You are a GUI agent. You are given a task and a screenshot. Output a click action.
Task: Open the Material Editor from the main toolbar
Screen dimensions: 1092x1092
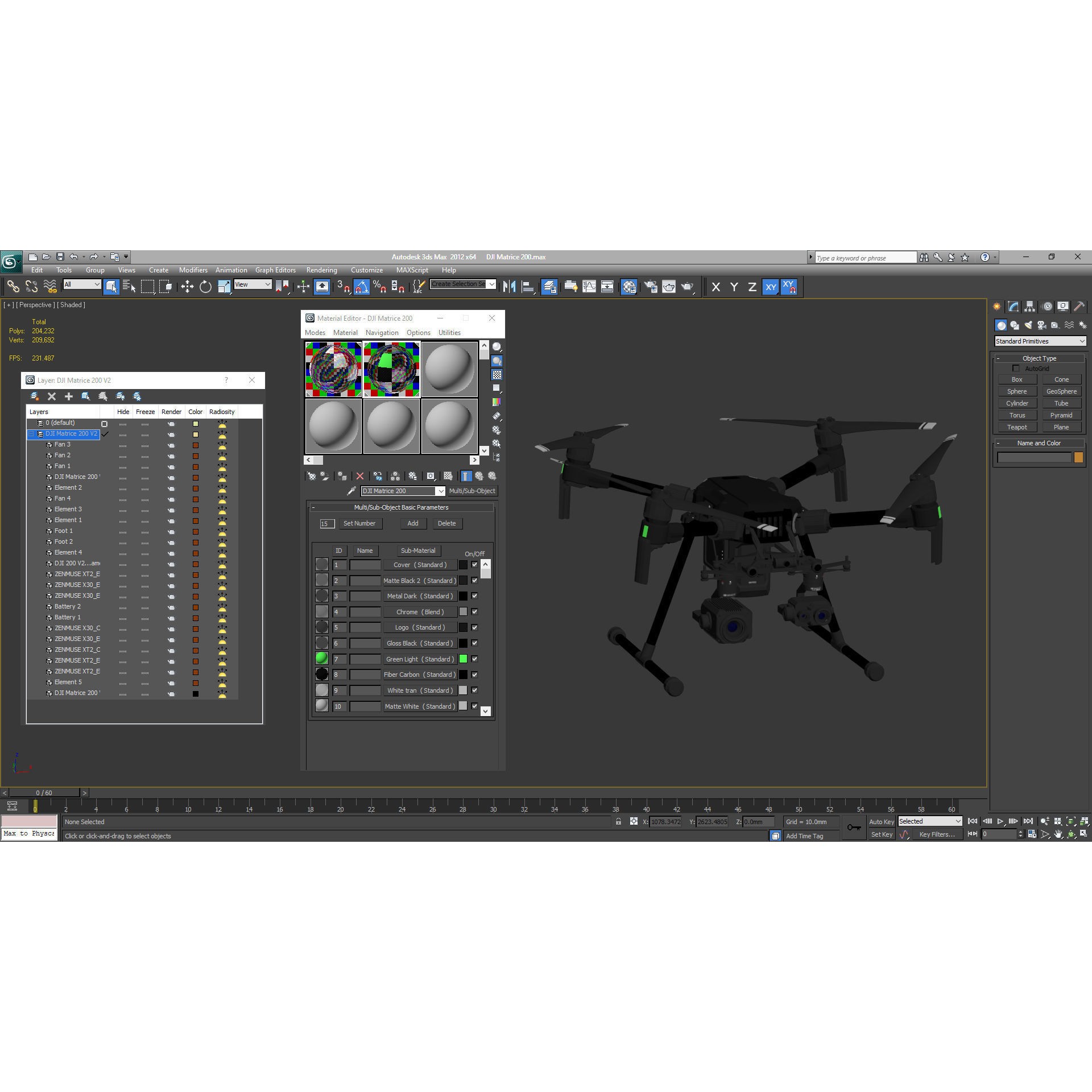point(629,287)
